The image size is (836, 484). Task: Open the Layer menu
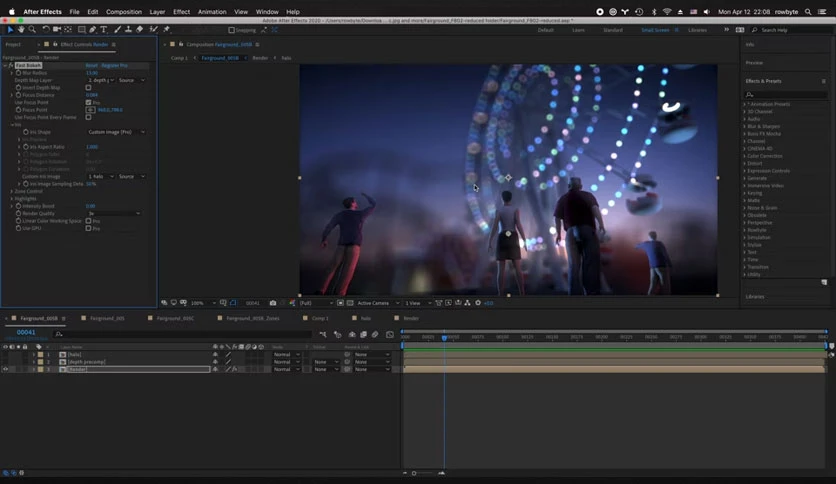click(157, 12)
